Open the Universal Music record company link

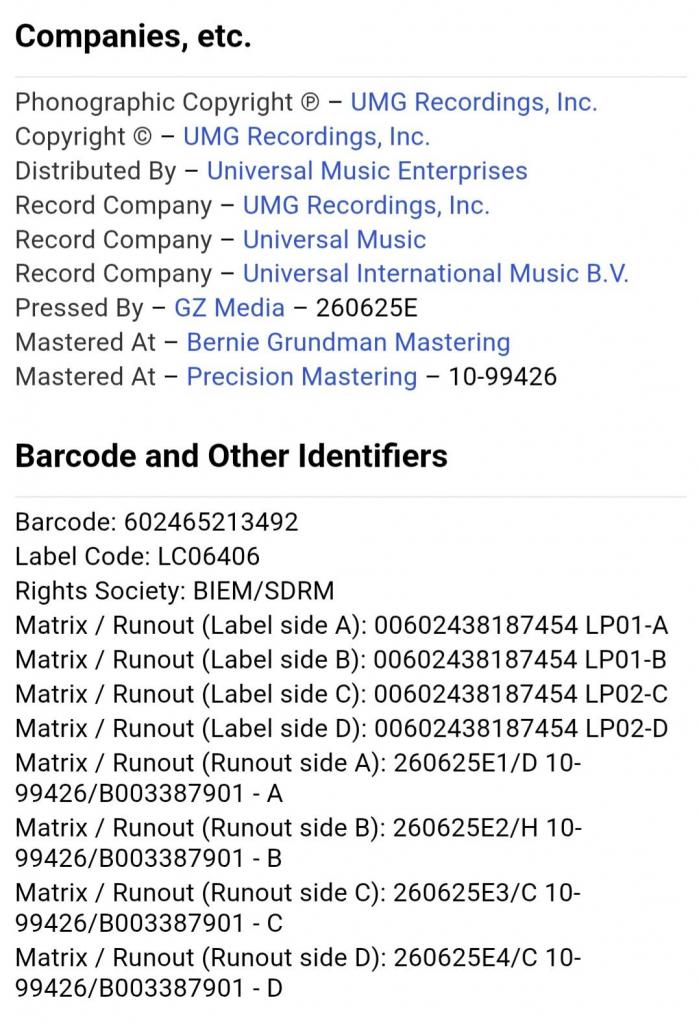click(334, 240)
